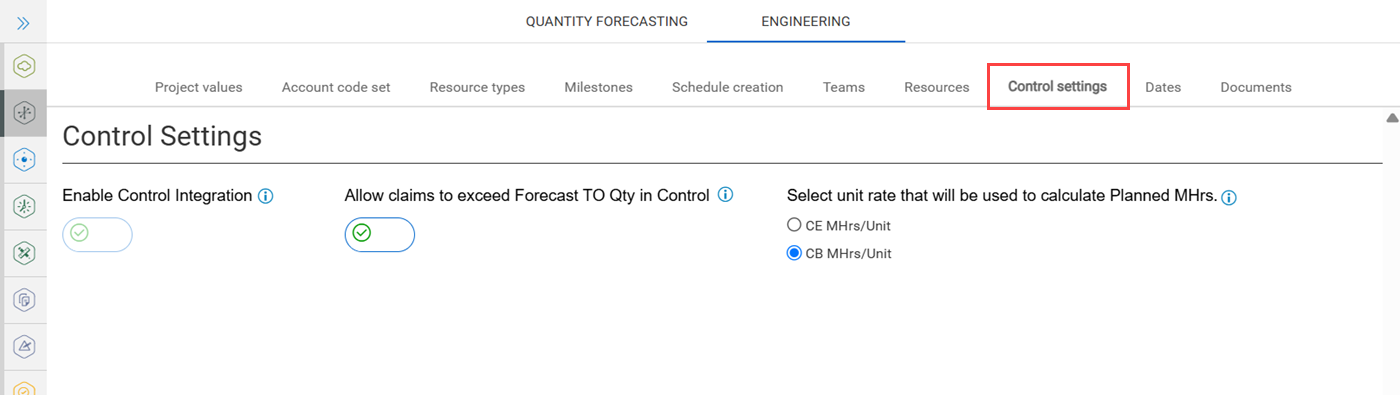
Task: Show info icon for Planned MHrs unit rate
Action: click(1229, 198)
